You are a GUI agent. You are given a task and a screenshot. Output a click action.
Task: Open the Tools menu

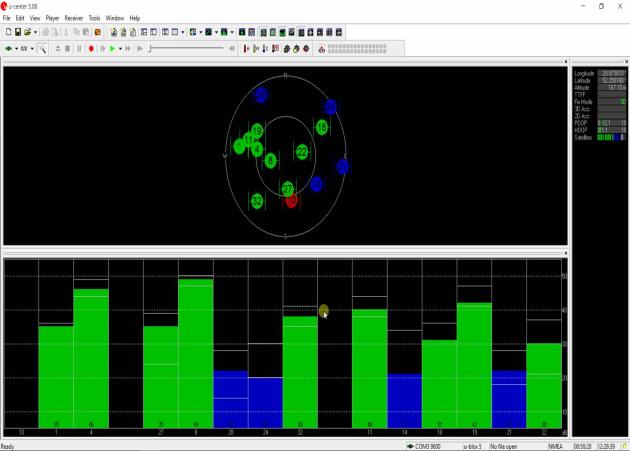(94, 18)
